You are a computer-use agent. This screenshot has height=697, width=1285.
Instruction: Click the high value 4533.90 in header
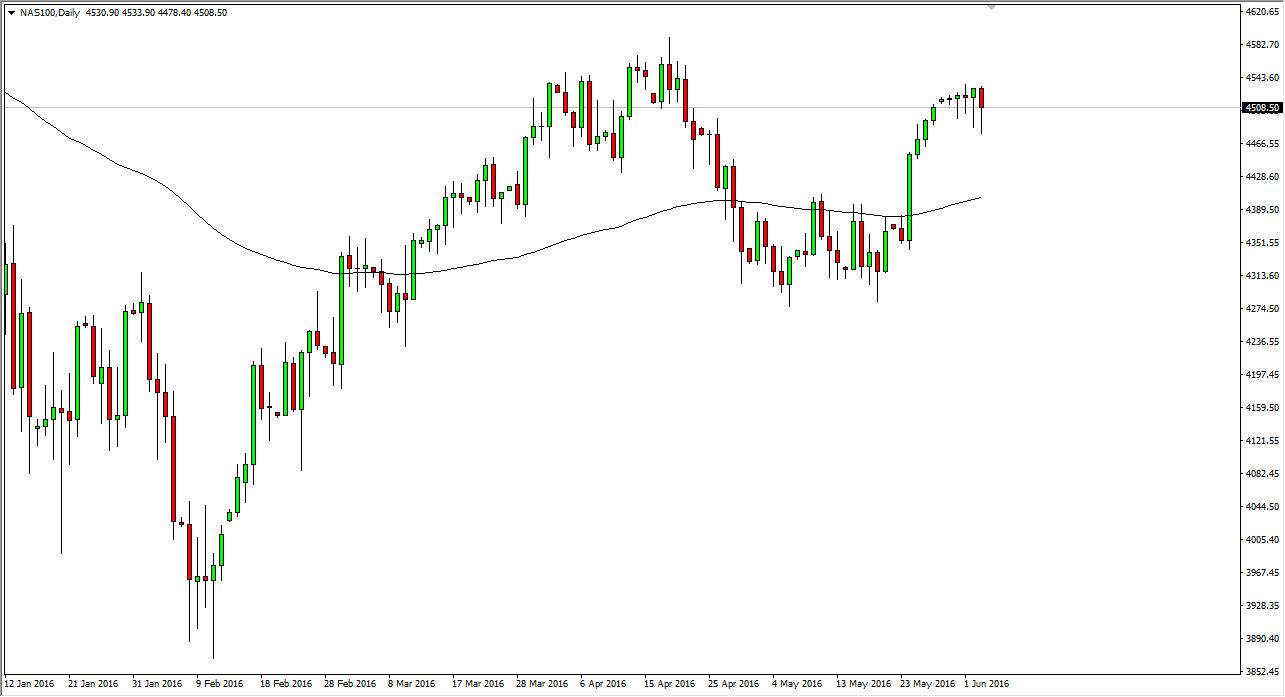pyautogui.click(x=137, y=13)
